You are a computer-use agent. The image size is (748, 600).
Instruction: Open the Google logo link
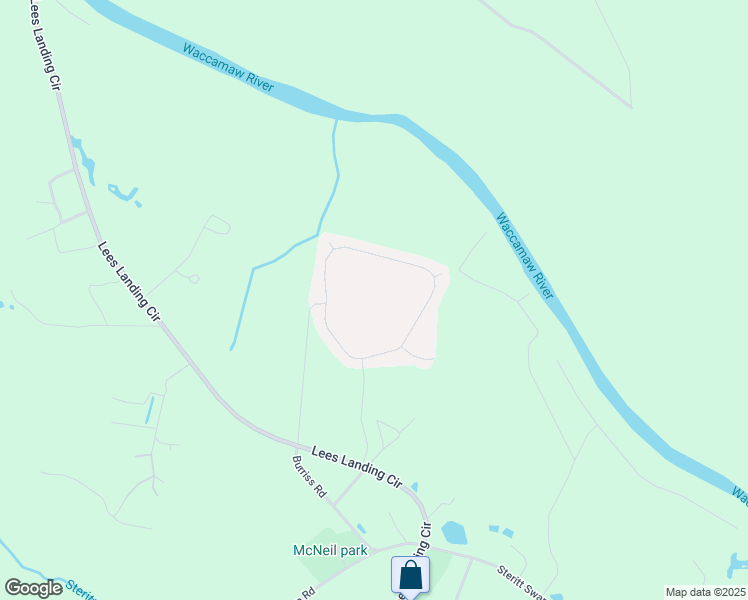coord(33,588)
